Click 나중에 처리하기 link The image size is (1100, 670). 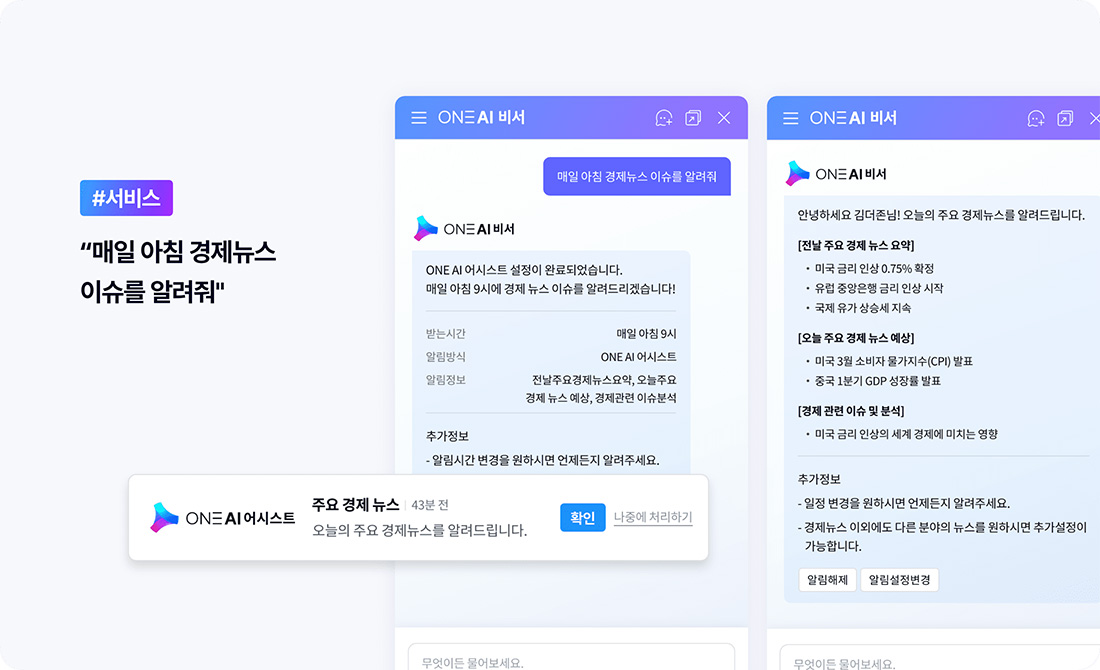tap(653, 517)
